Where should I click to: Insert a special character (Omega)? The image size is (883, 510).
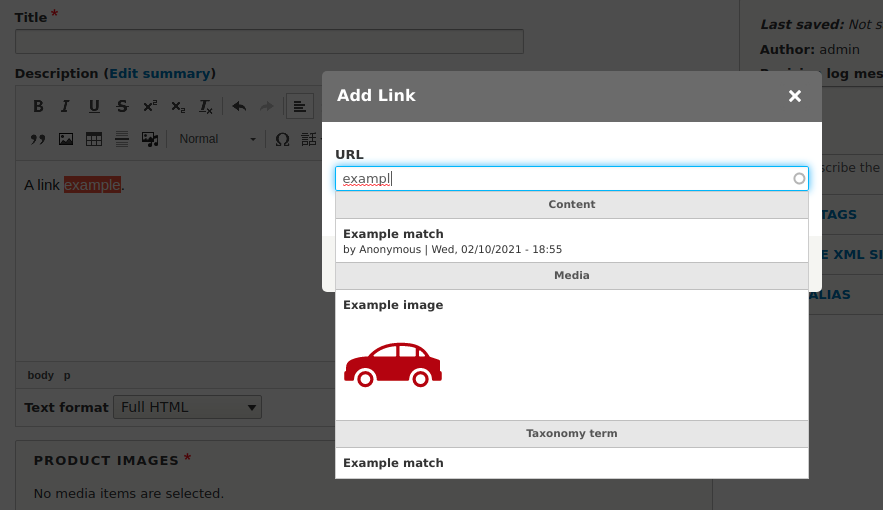click(282, 139)
